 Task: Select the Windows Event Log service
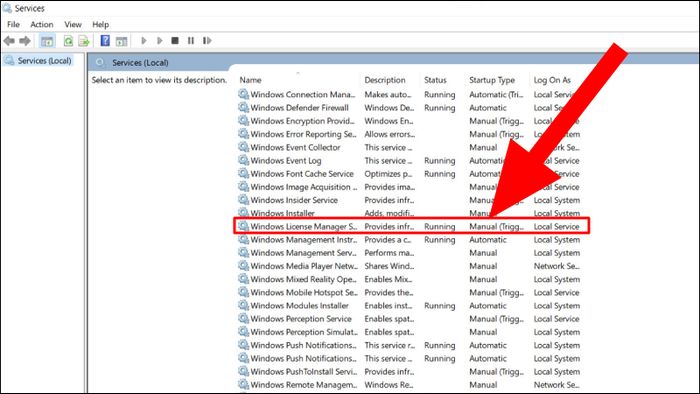click(286, 161)
